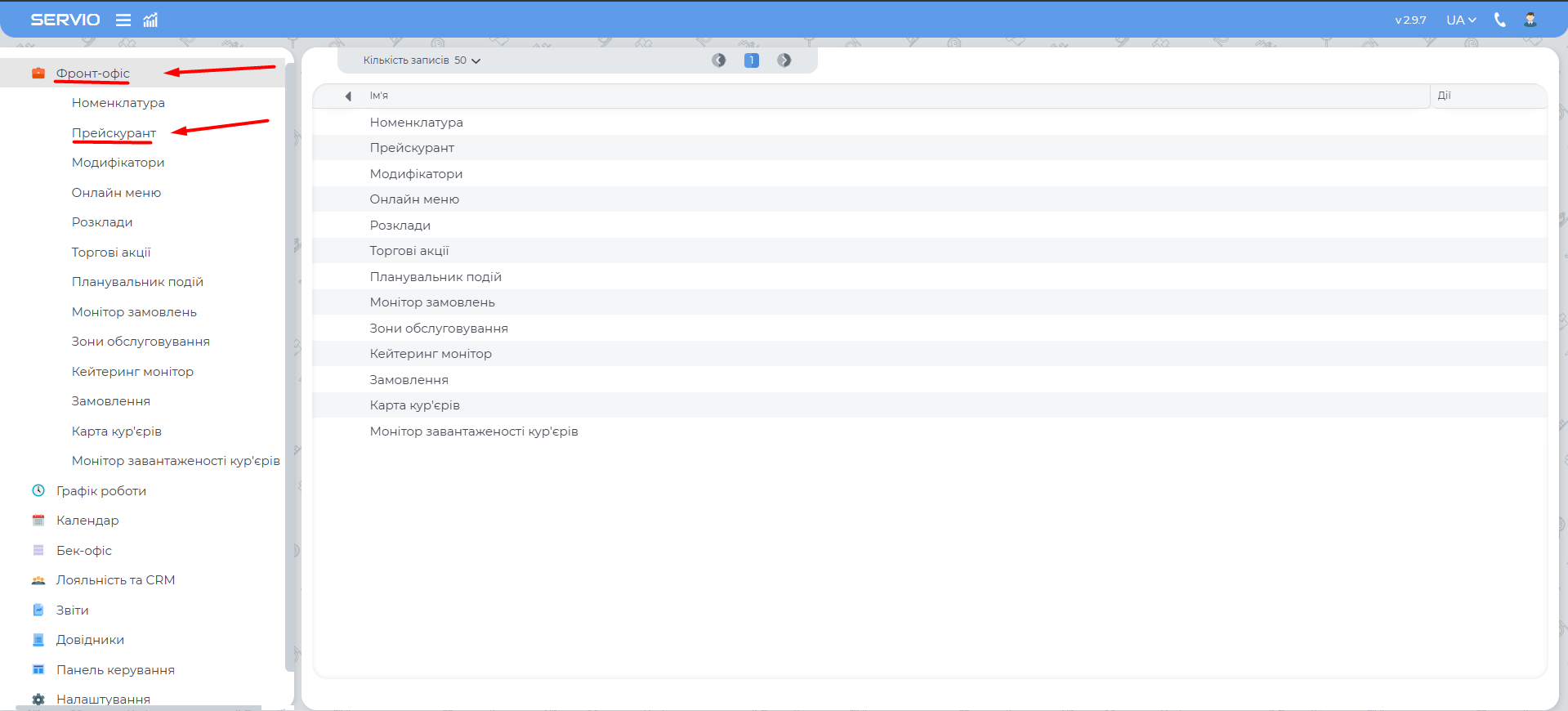The height and width of the screenshot is (711, 1568).
Task: Open Бек-офіс section in sidebar
Action: 83,551
